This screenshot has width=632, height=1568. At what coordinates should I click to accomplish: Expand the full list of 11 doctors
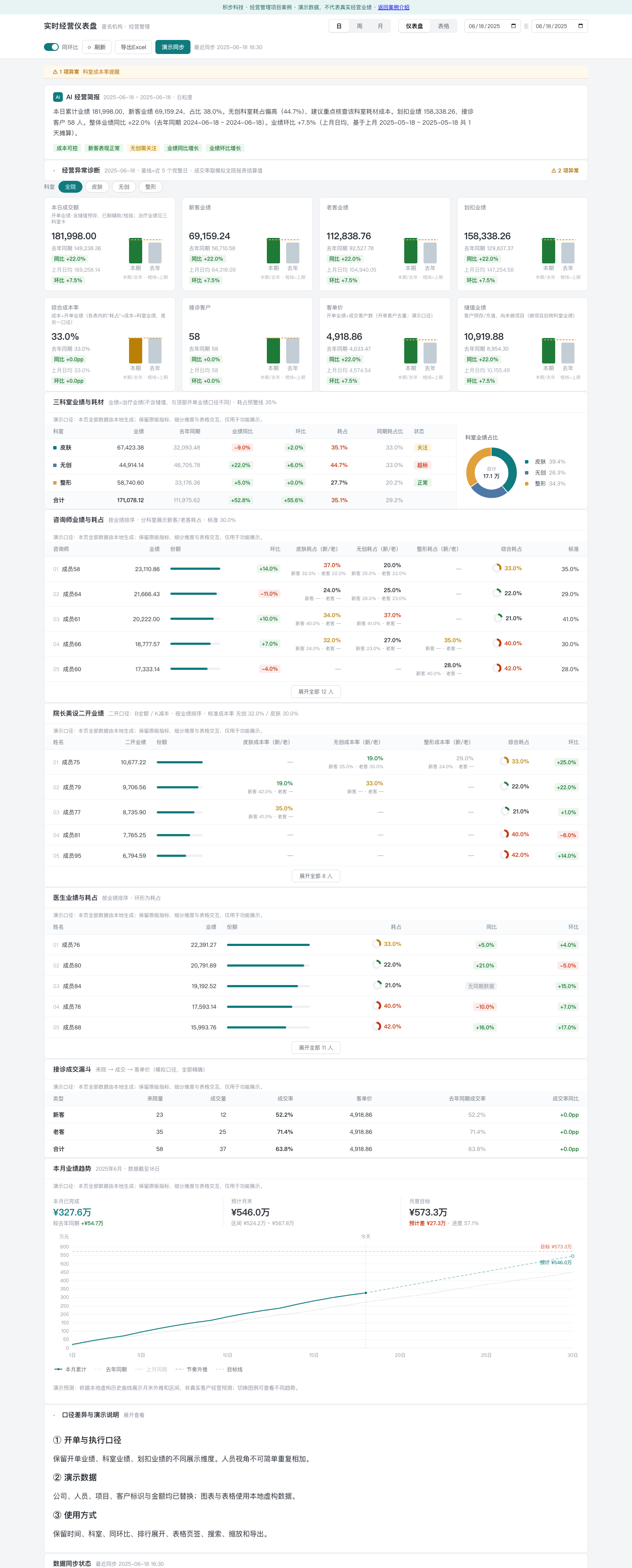coord(316,1047)
